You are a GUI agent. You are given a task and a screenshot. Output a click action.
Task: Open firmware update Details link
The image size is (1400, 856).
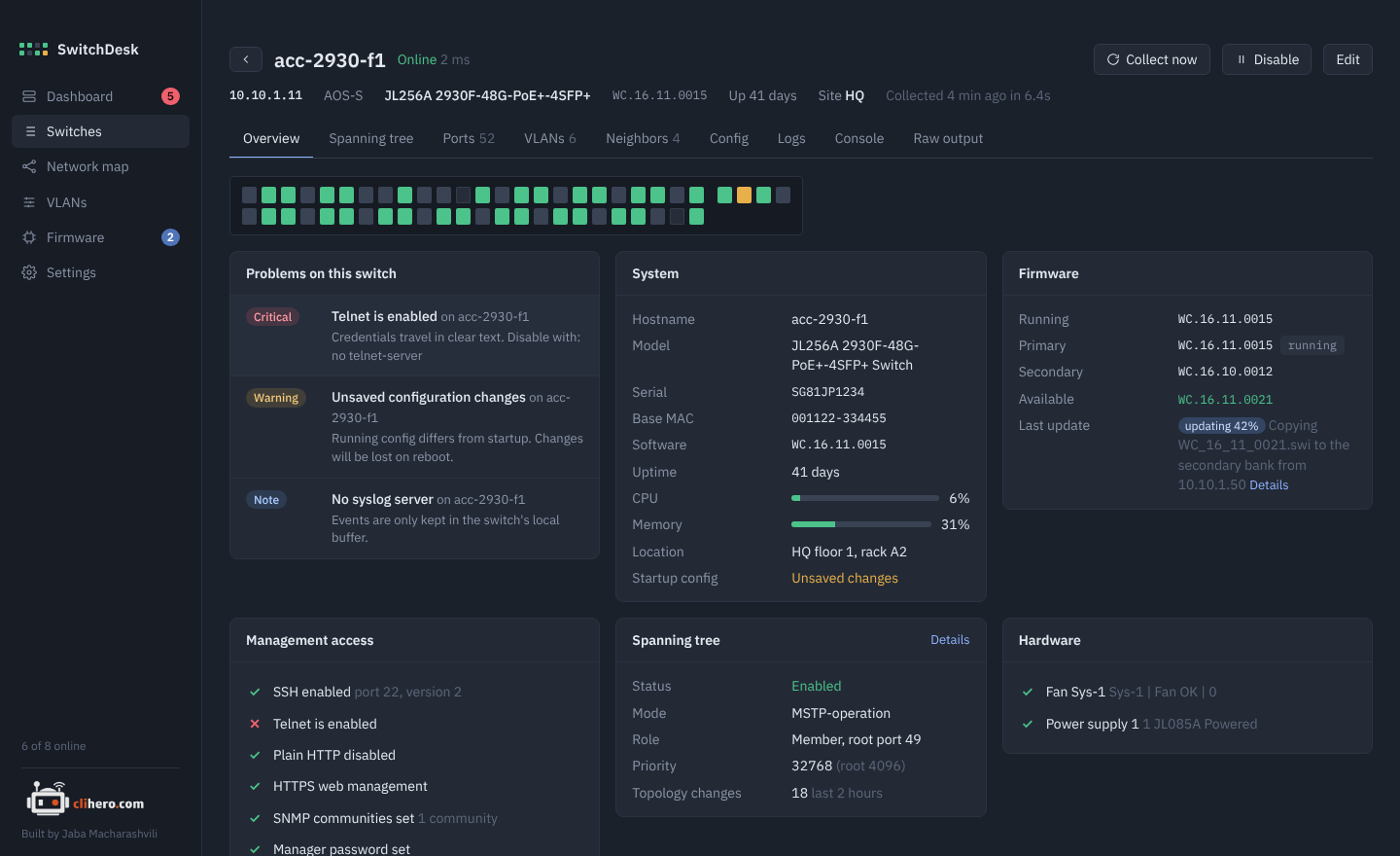(1269, 484)
